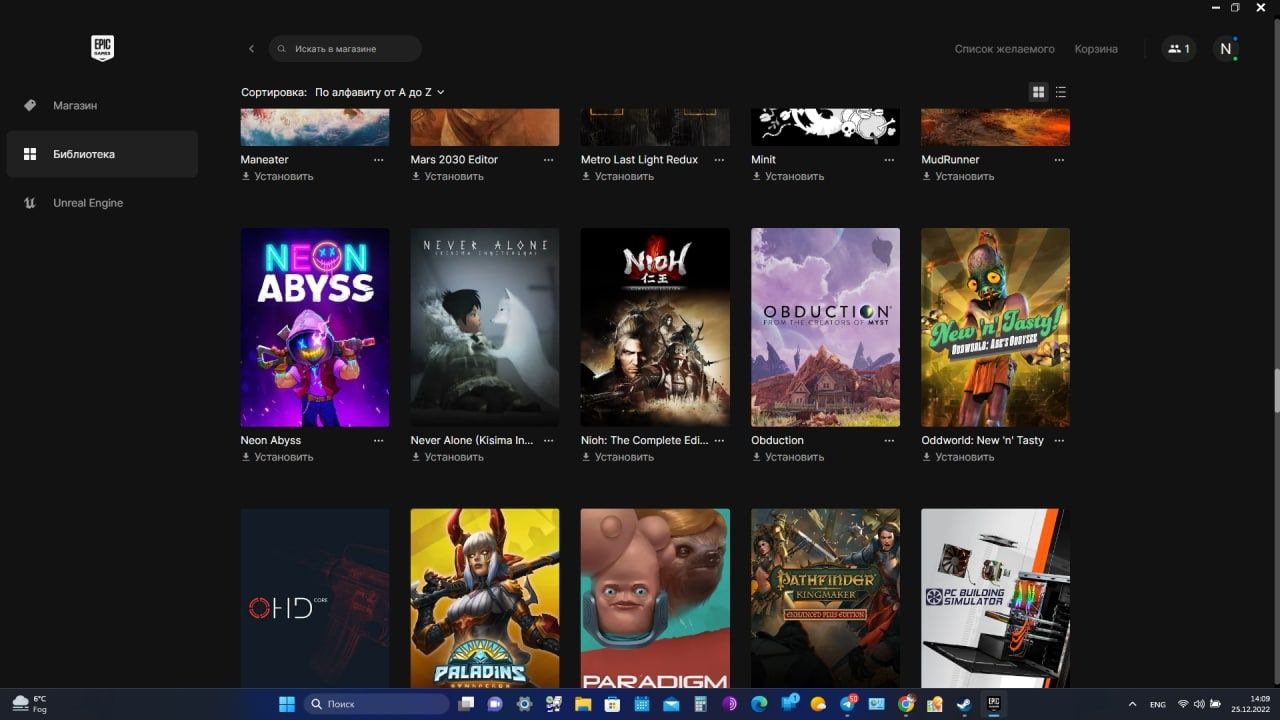Open Telegram from taskbar
Viewport: 1280px width, 720px height.
(x=848, y=704)
